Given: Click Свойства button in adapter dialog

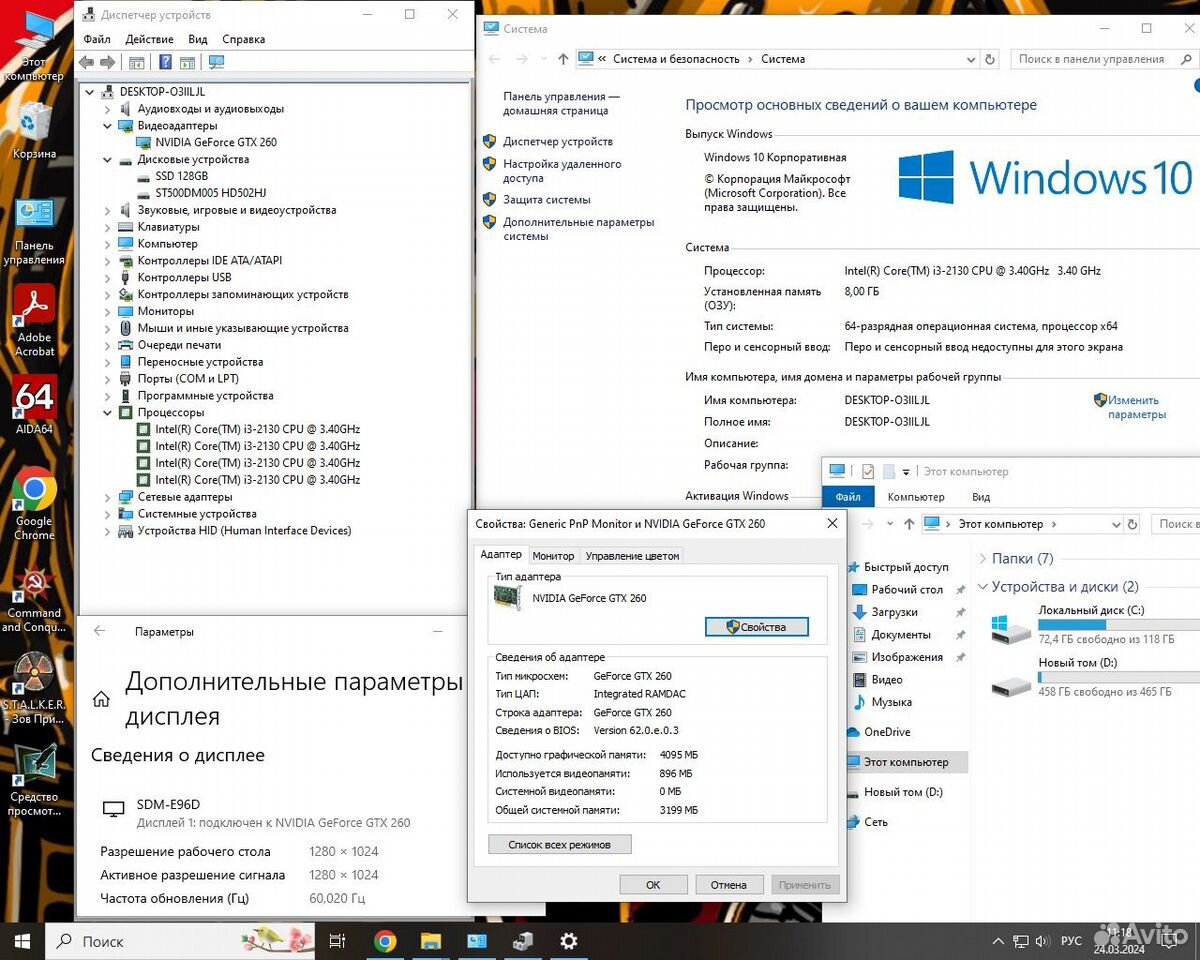Looking at the screenshot, I should click(756, 627).
